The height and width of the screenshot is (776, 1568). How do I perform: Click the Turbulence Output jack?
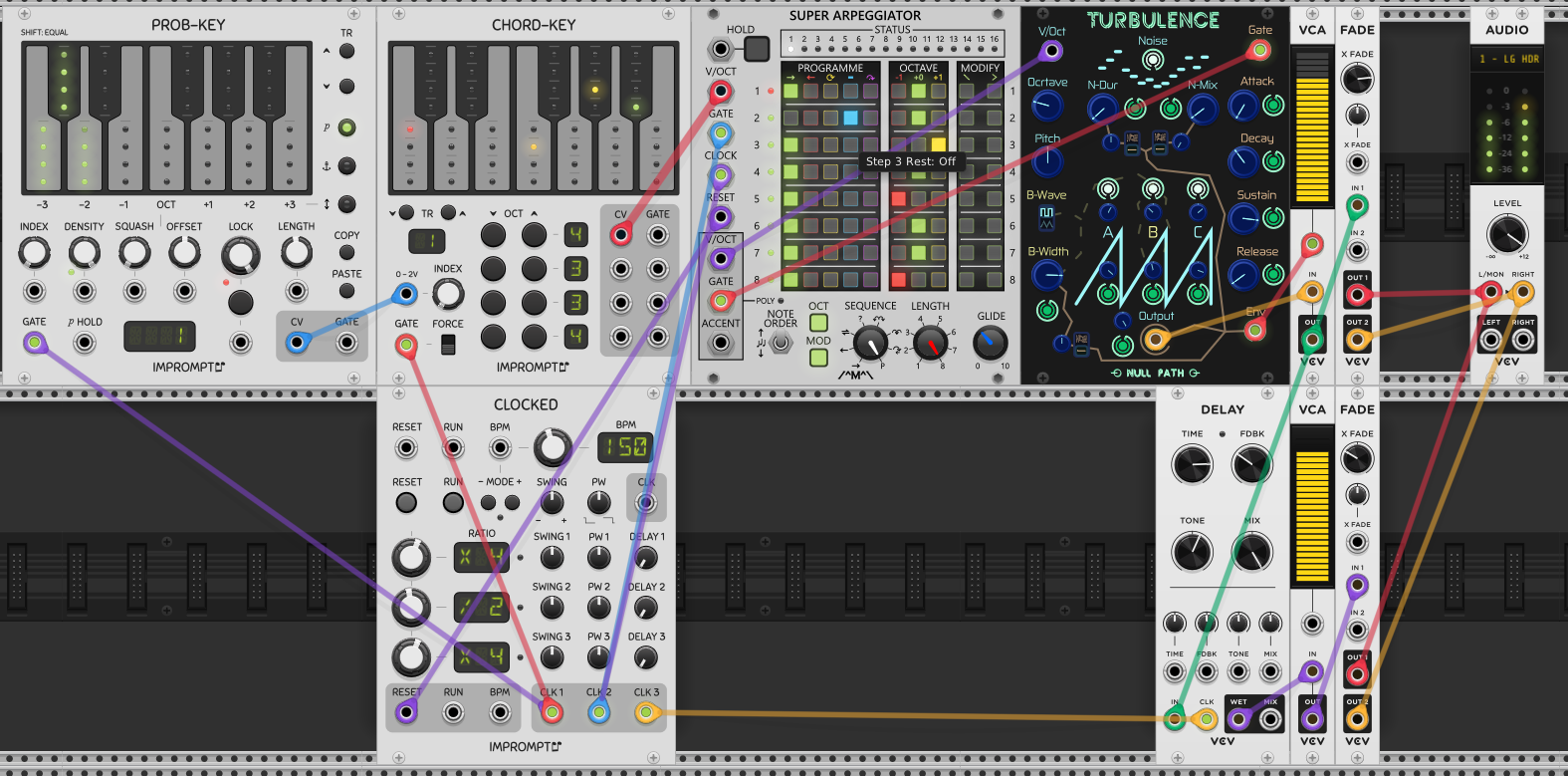point(1154,340)
